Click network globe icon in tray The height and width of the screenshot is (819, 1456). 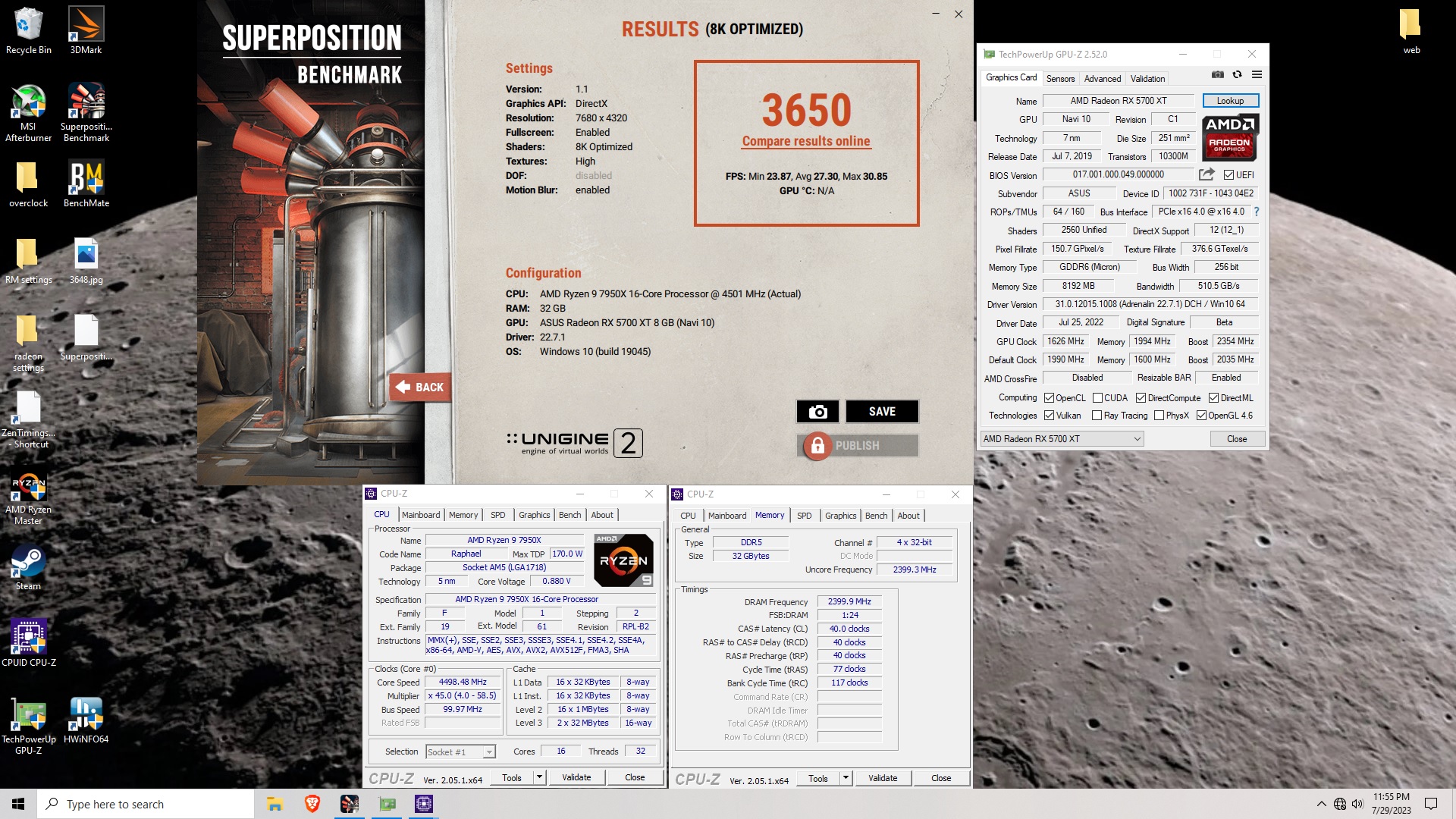pyautogui.click(x=1340, y=804)
